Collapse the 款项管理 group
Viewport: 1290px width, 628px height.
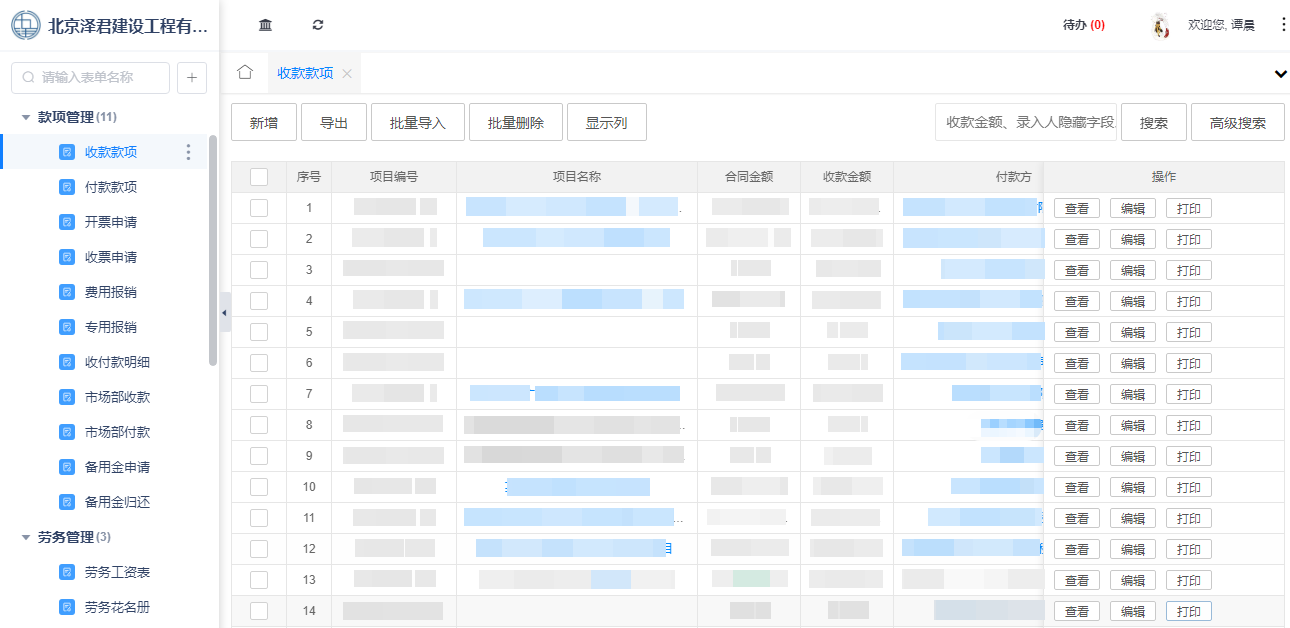click(x=26, y=117)
